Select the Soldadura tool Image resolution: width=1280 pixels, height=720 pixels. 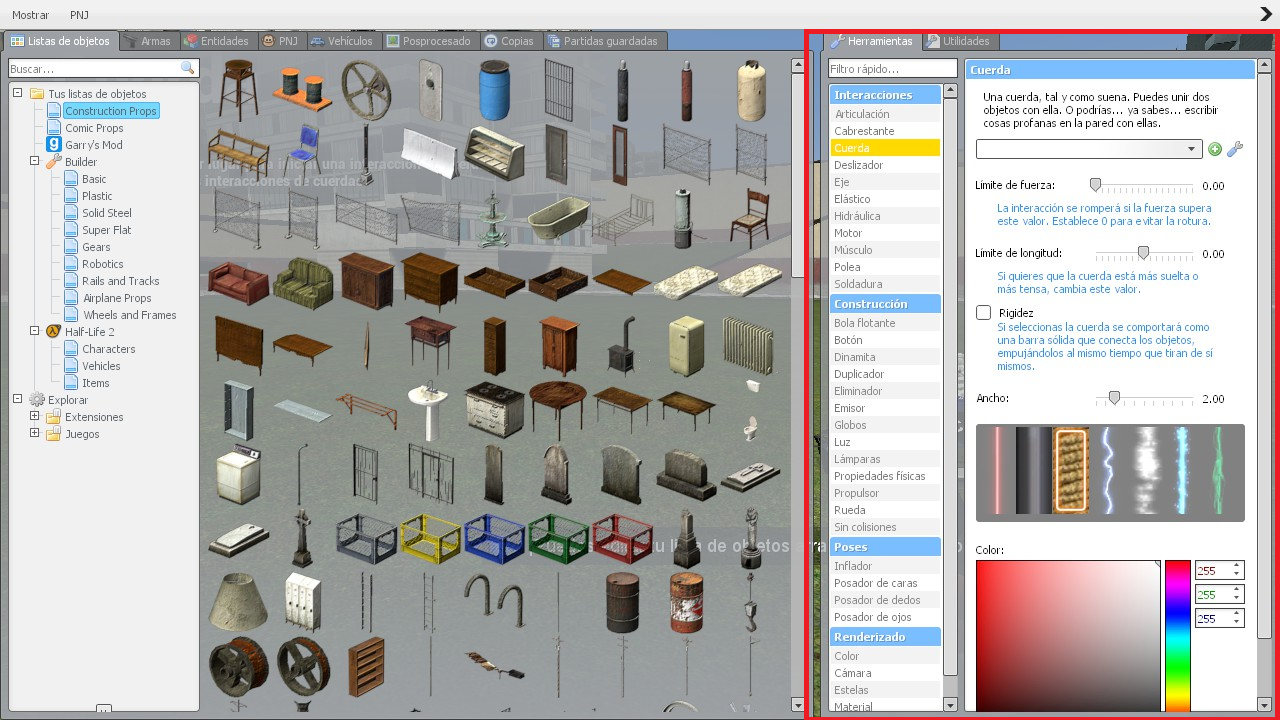point(885,284)
